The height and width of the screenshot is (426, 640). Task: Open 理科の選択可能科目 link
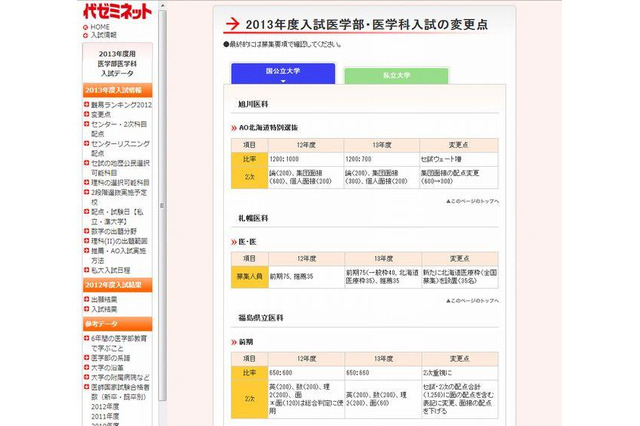tap(120, 182)
